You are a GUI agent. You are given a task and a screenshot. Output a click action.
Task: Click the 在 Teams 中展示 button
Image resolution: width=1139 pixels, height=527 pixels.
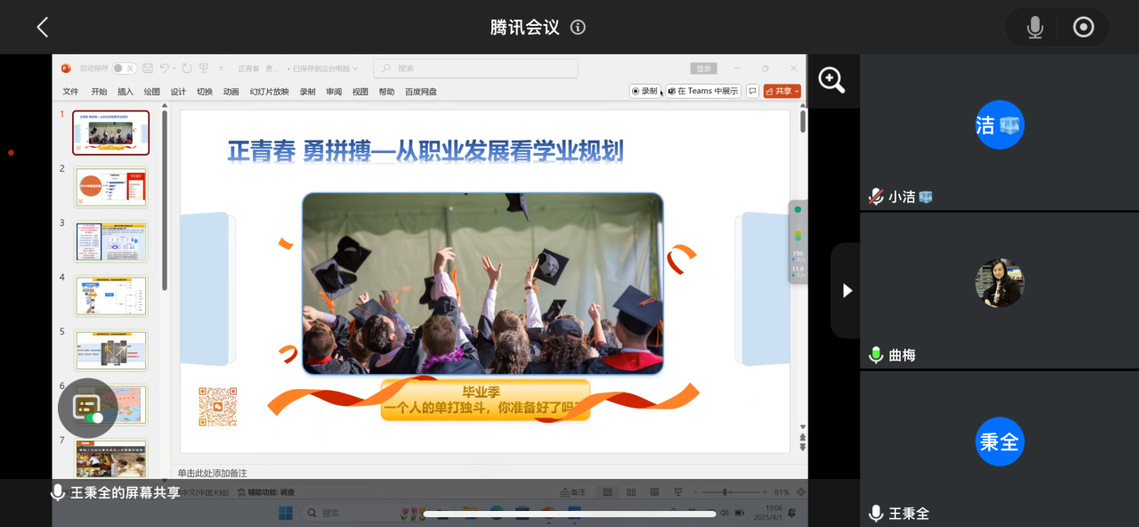point(702,91)
